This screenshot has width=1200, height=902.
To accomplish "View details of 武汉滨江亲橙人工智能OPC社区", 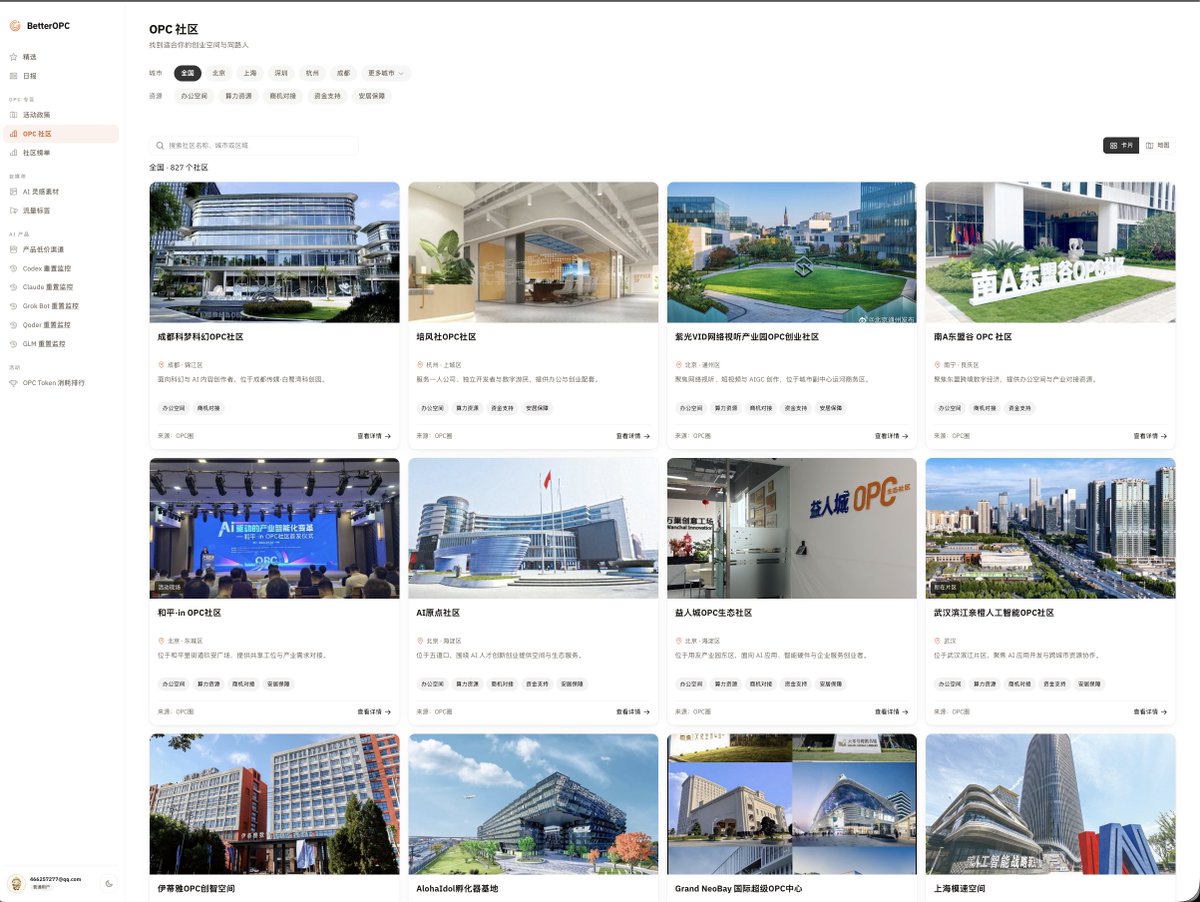I will point(1151,712).
